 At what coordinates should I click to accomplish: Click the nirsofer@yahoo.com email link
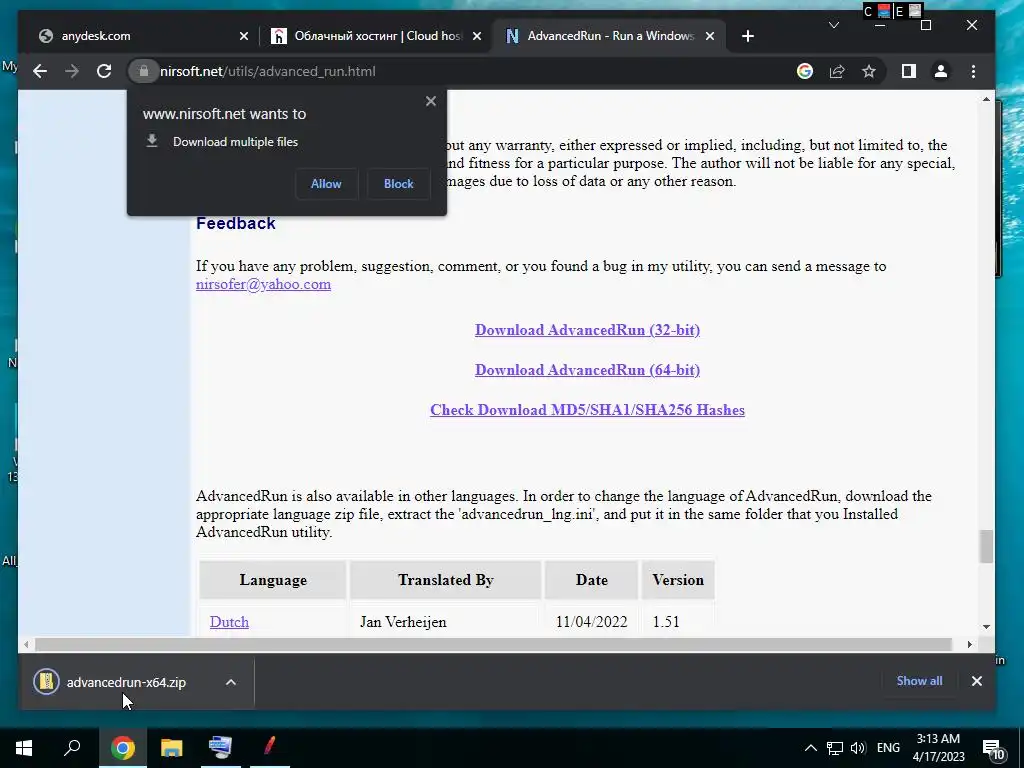pyautogui.click(x=263, y=284)
